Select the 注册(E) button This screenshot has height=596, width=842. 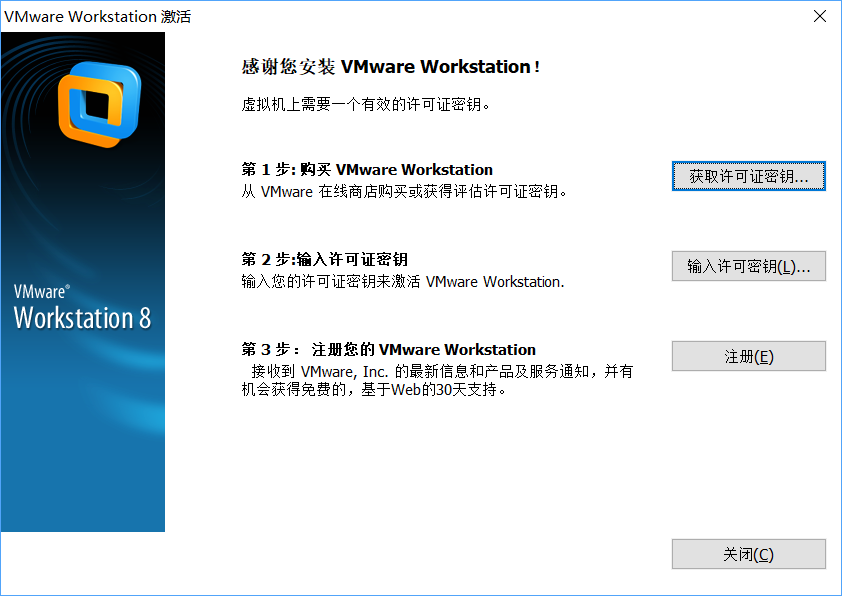click(749, 356)
